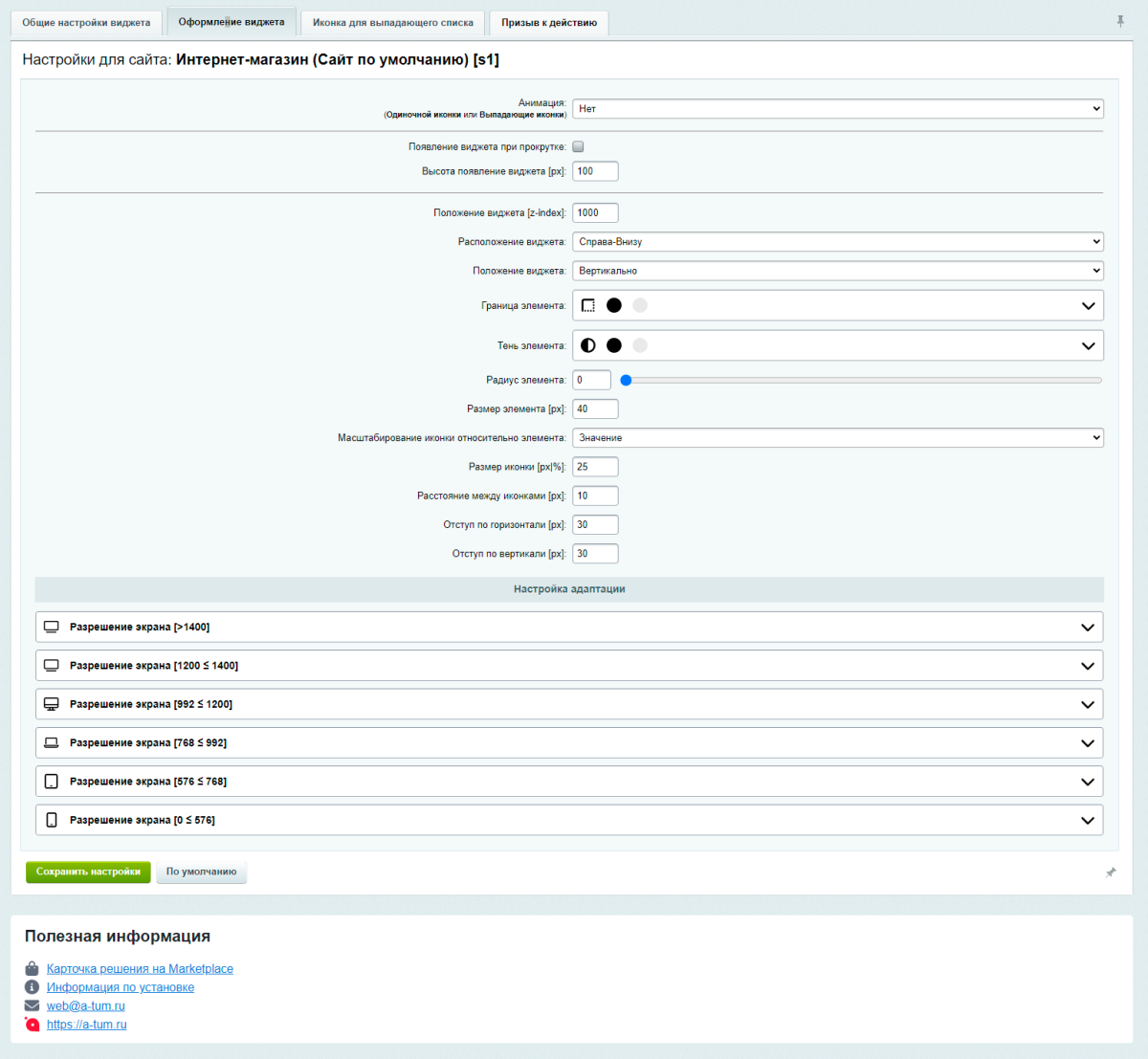Image resolution: width=1148 pixels, height=1059 pixels.
Task: Click the mobile phone icon for 0 ≤ 576
Action: click(52, 820)
